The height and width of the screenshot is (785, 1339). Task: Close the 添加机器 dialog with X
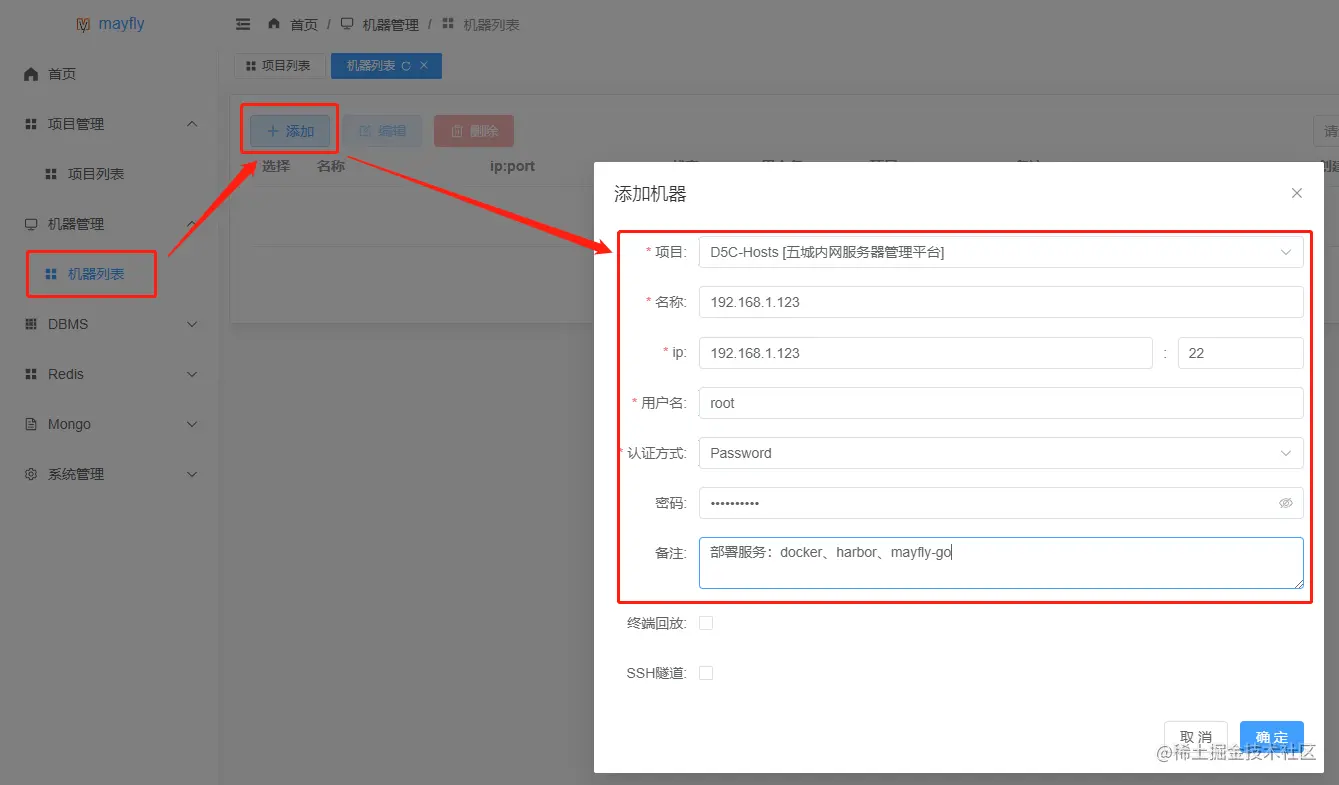pyautogui.click(x=1297, y=193)
